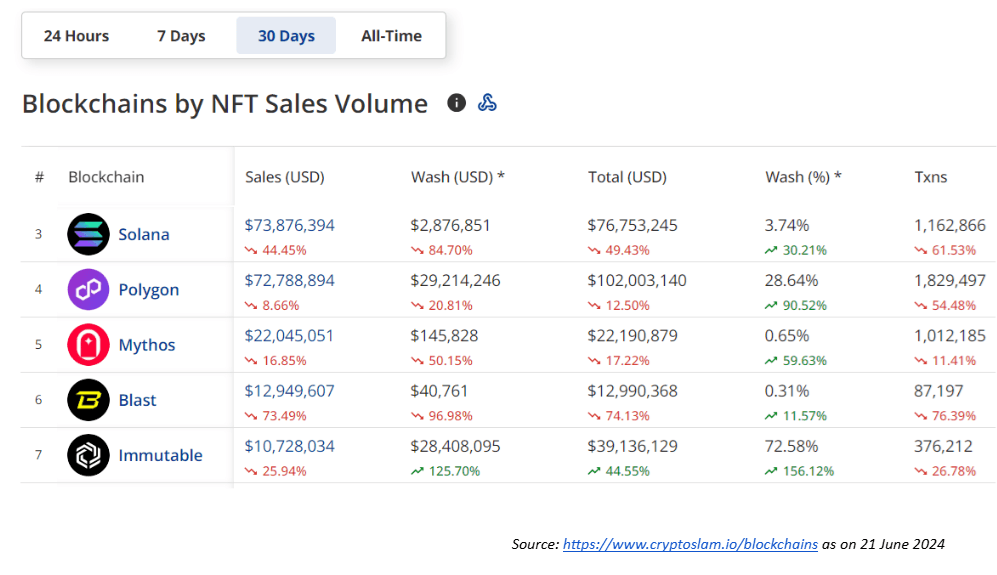Switch to the All-Time tab

(x=391, y=36)
